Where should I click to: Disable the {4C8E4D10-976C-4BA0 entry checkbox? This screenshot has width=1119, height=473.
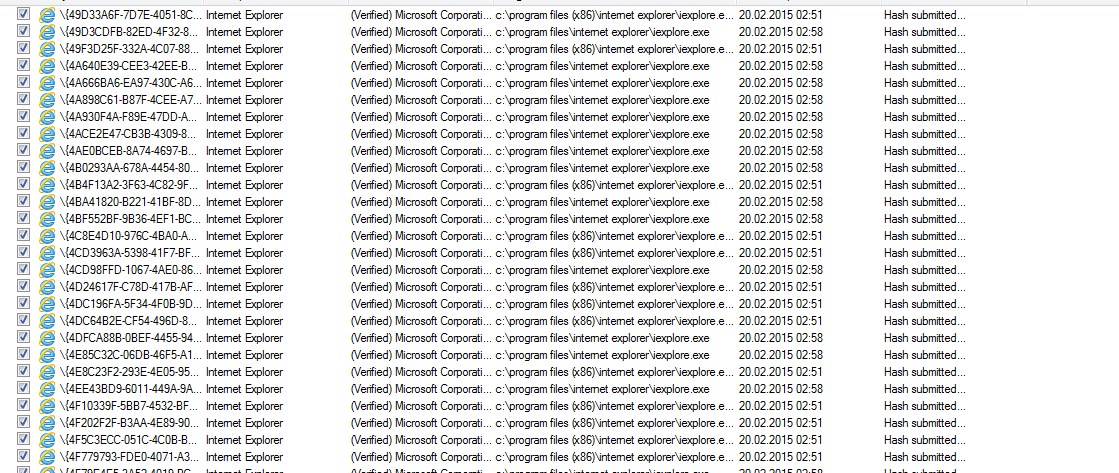coord(24,235)
